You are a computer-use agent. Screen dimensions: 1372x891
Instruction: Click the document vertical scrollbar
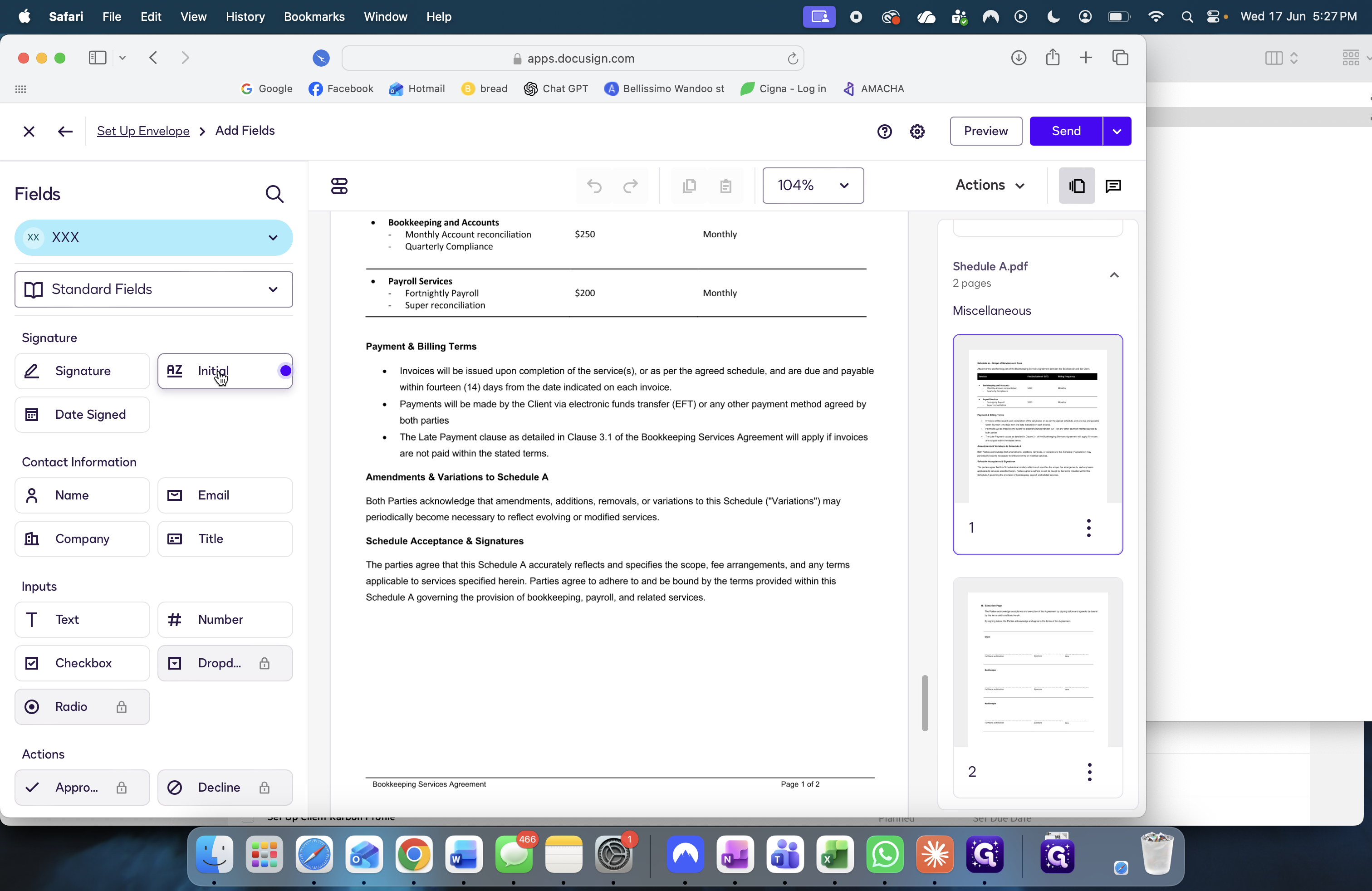pos(925,704)
